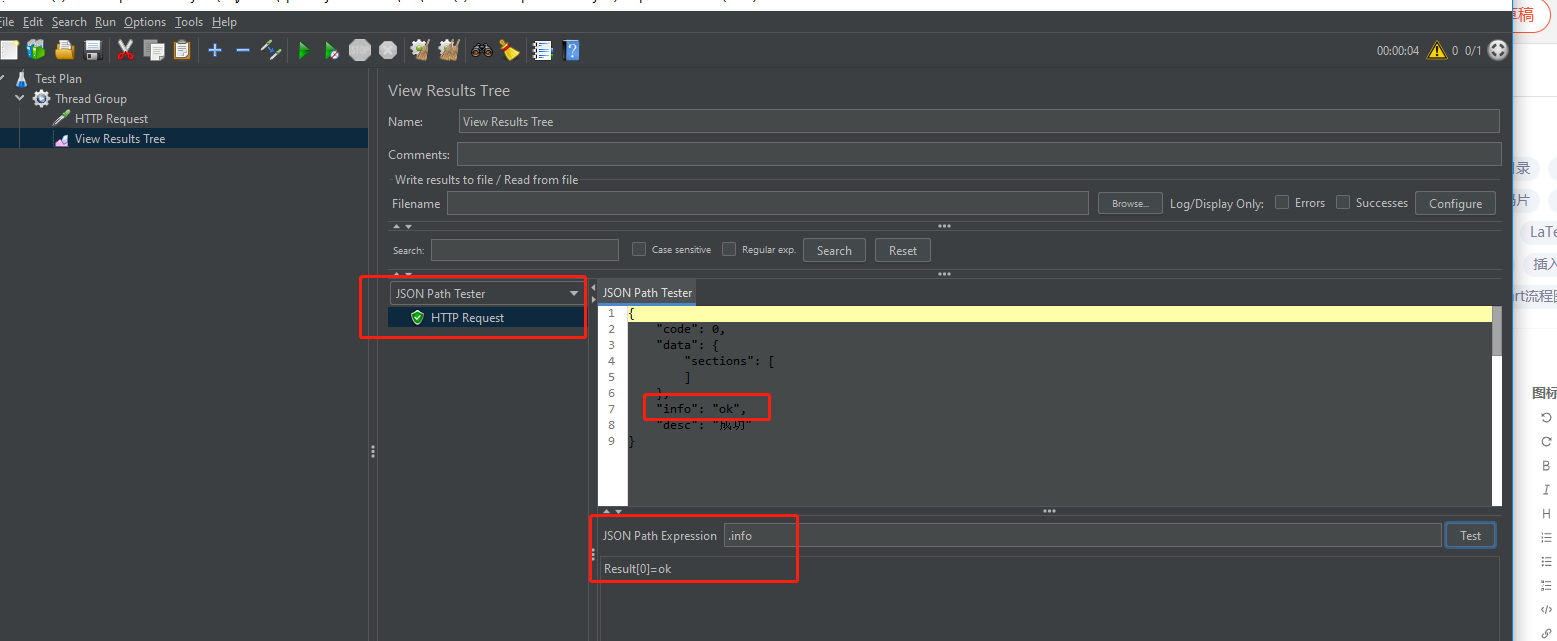Click the Name input field
Viewport: 1557px width, 641px height.
click(979, 121)
